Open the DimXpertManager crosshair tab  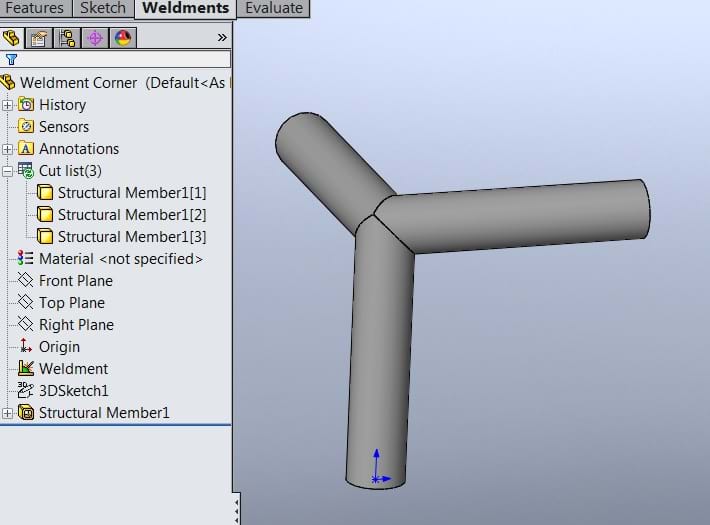95,38
